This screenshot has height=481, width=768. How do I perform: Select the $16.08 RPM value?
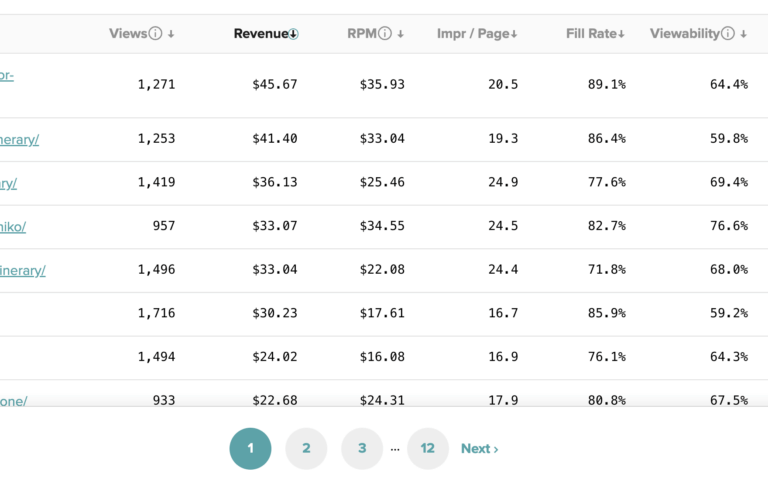click(382, 357)
